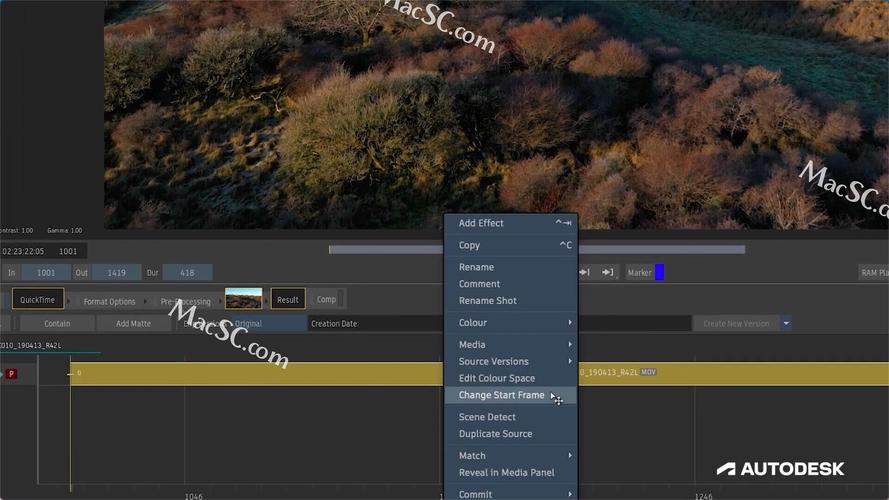889x500 pixels.
Task: Click the Dur value 418
Action: click(x=187, y=273)
